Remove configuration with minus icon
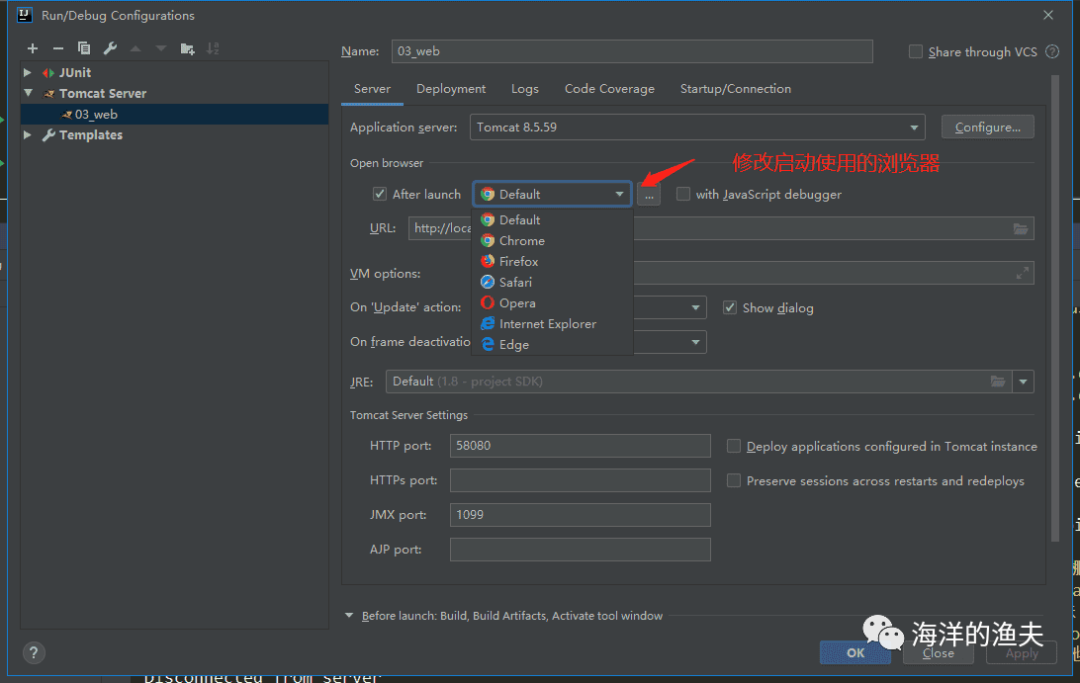 click(58, 48)
